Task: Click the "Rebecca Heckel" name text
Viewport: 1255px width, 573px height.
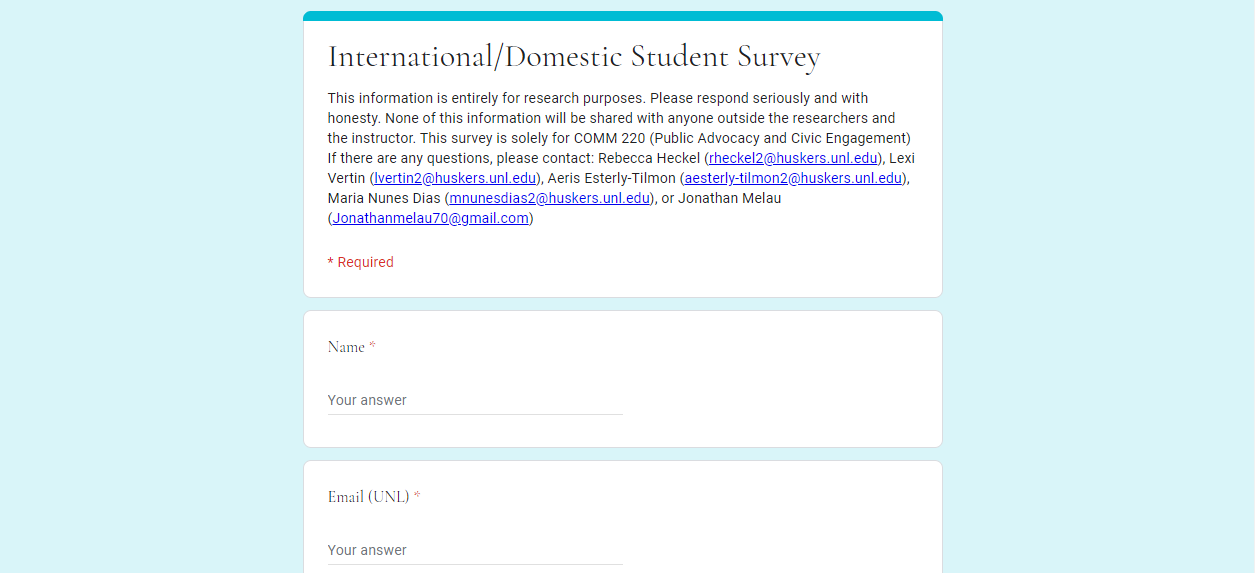Action: coord(649,158)
